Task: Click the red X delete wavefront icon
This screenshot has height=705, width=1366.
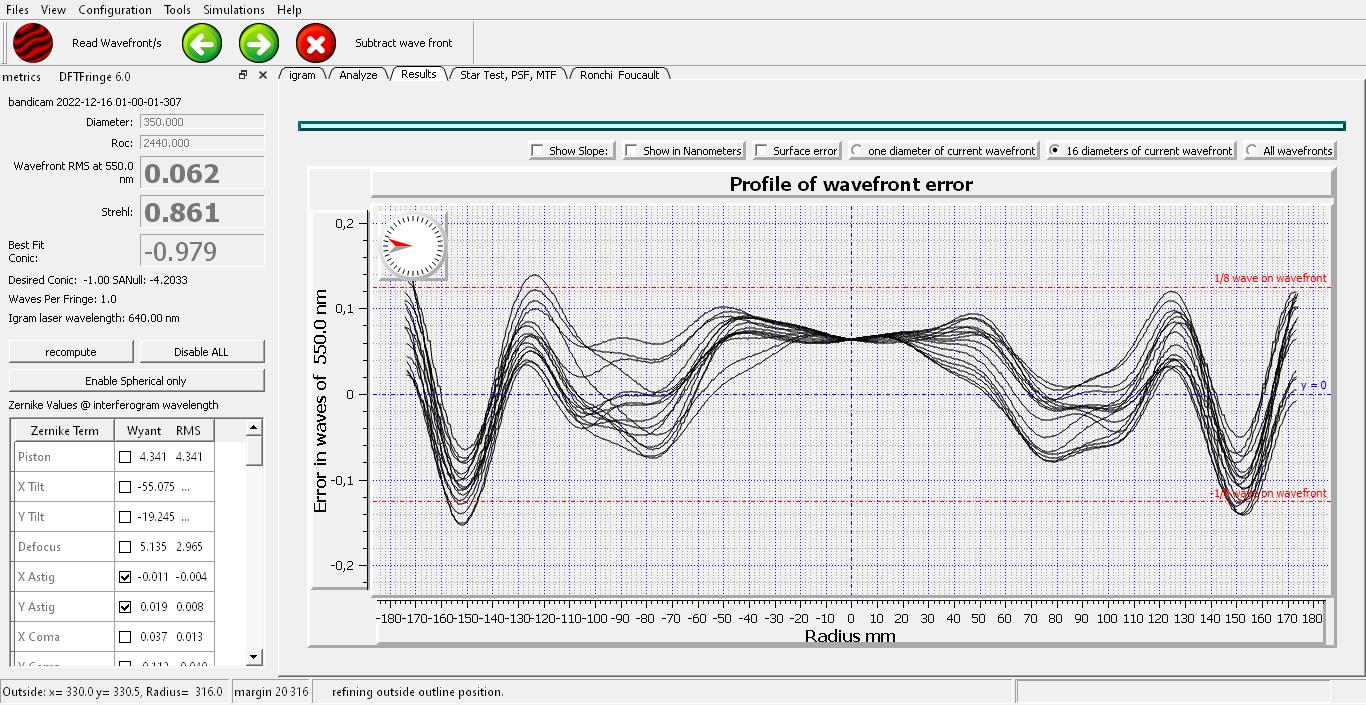Action: click(x=316, y=43)
